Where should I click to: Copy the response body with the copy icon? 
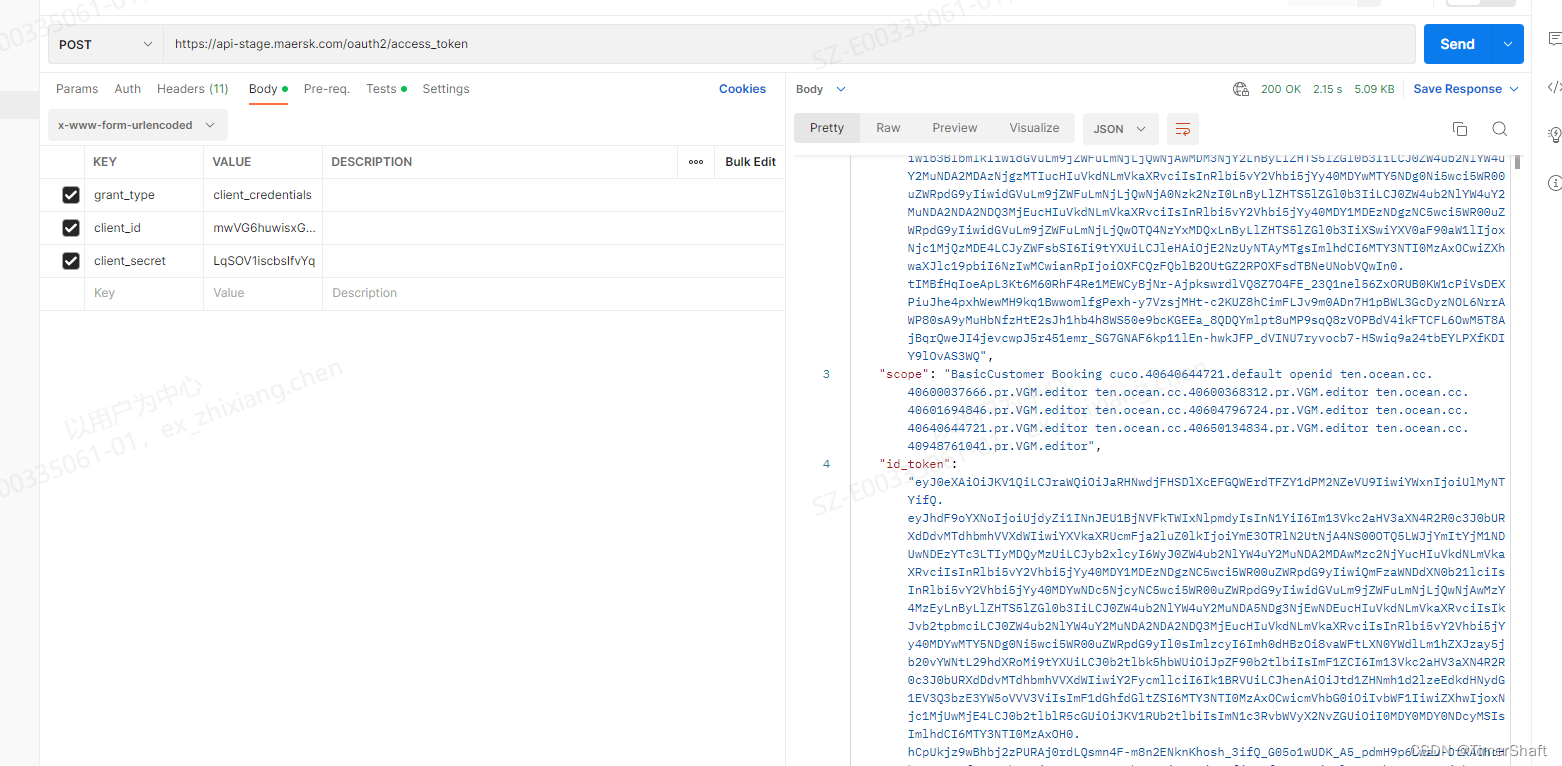(1459, 129)
